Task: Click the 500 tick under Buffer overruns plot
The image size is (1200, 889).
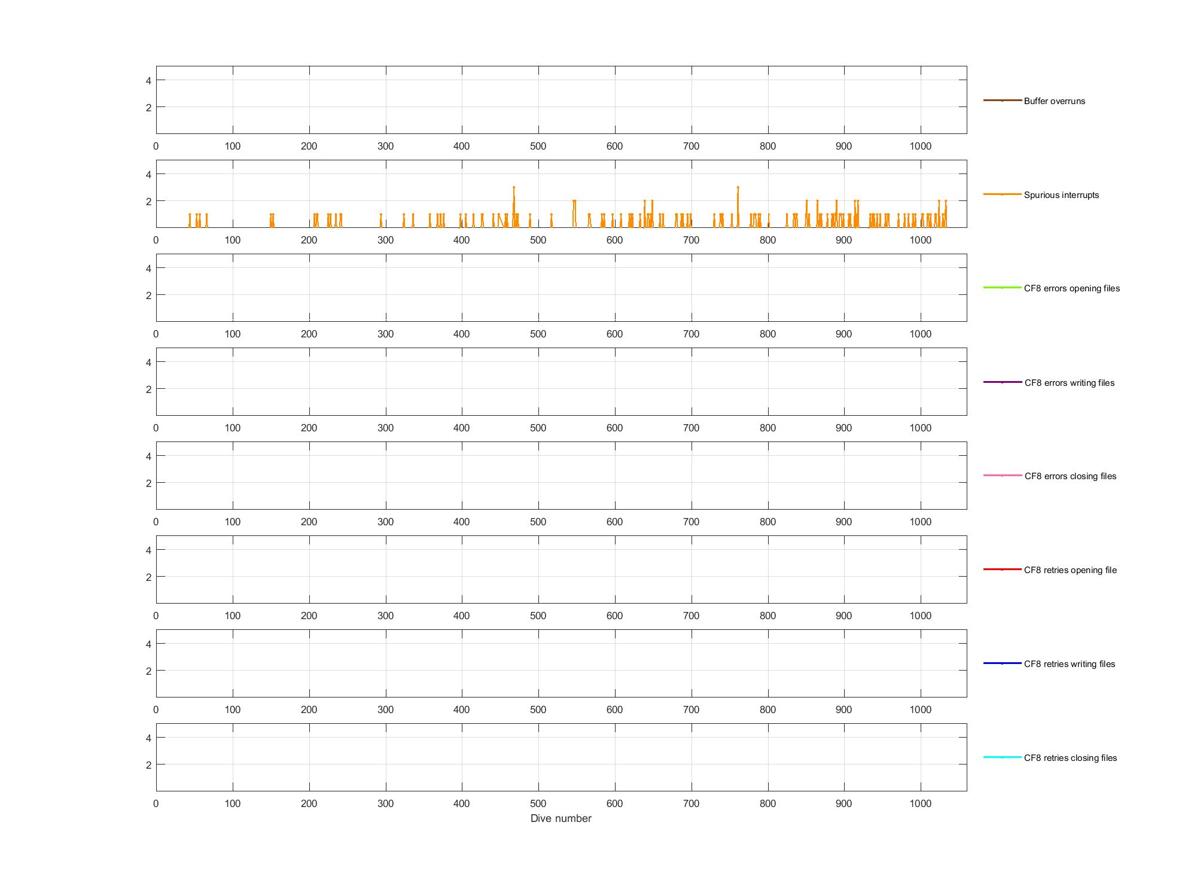Action: pyautogui.click(x=538, y=146)
